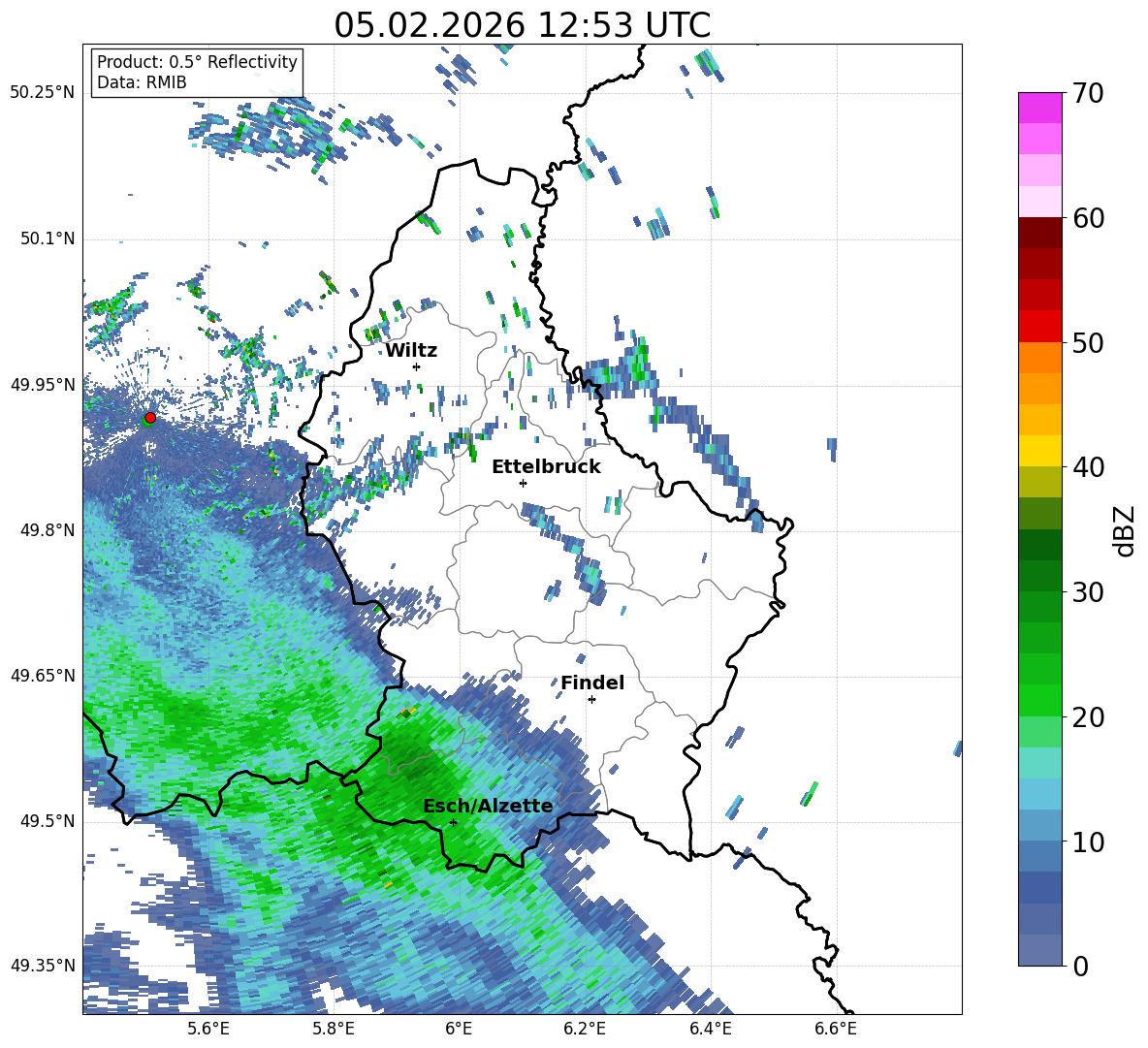Viewport: 1148px width, 1048px height.
Task: Click the 6.6°E longitude label
Action: 836,1029
